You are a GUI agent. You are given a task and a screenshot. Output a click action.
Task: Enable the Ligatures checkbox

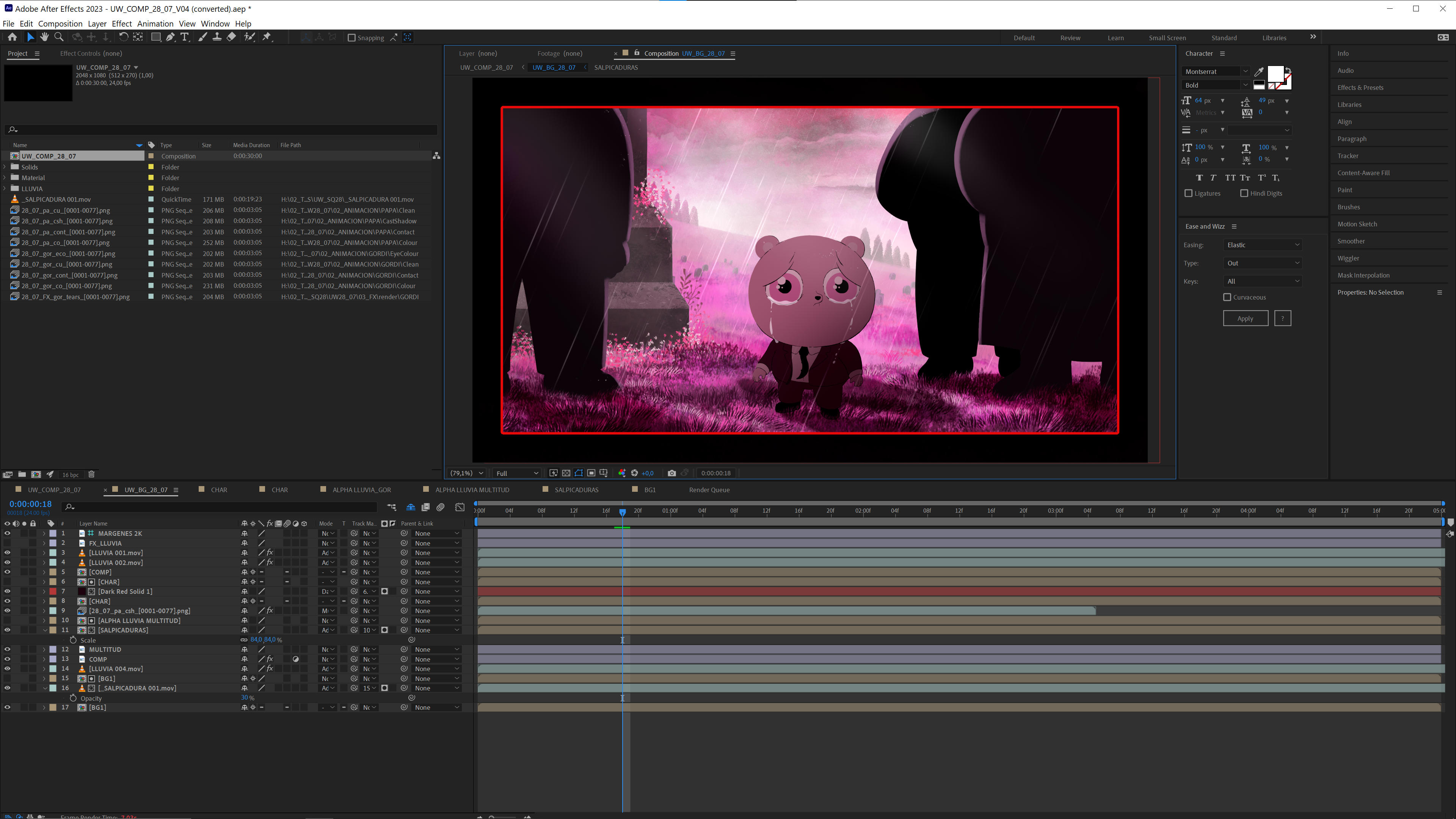pos(1189,193)
